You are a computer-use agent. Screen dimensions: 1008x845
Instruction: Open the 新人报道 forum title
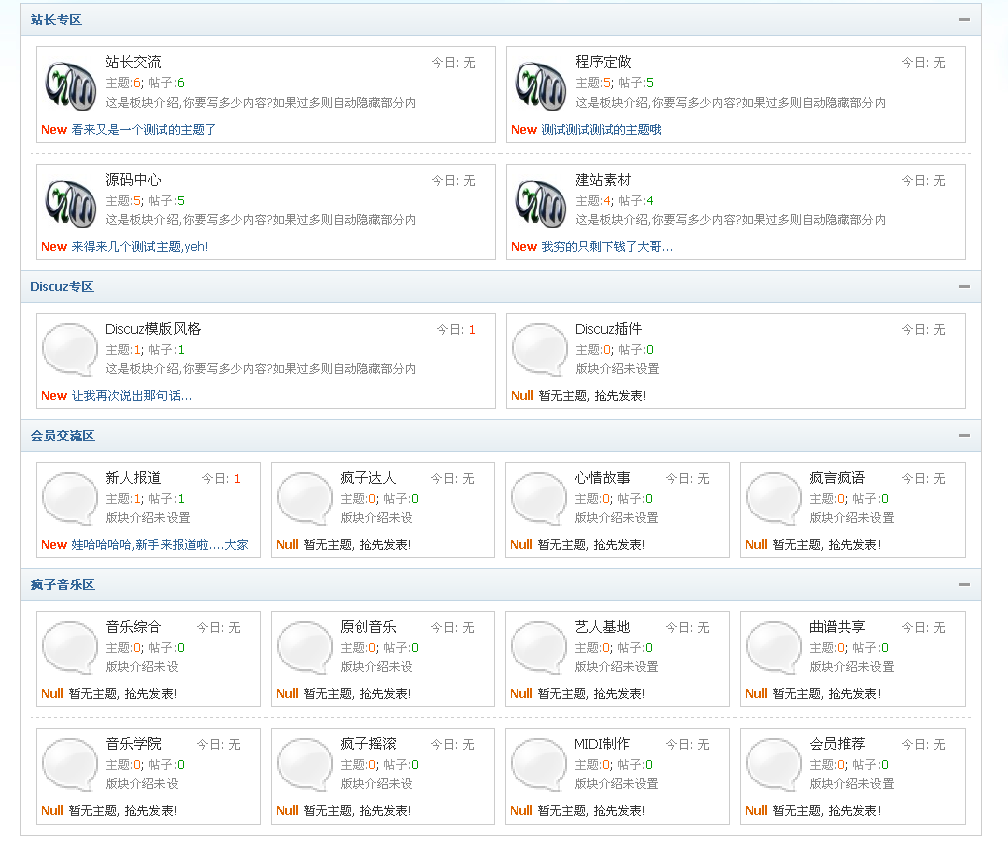[133, 478]
